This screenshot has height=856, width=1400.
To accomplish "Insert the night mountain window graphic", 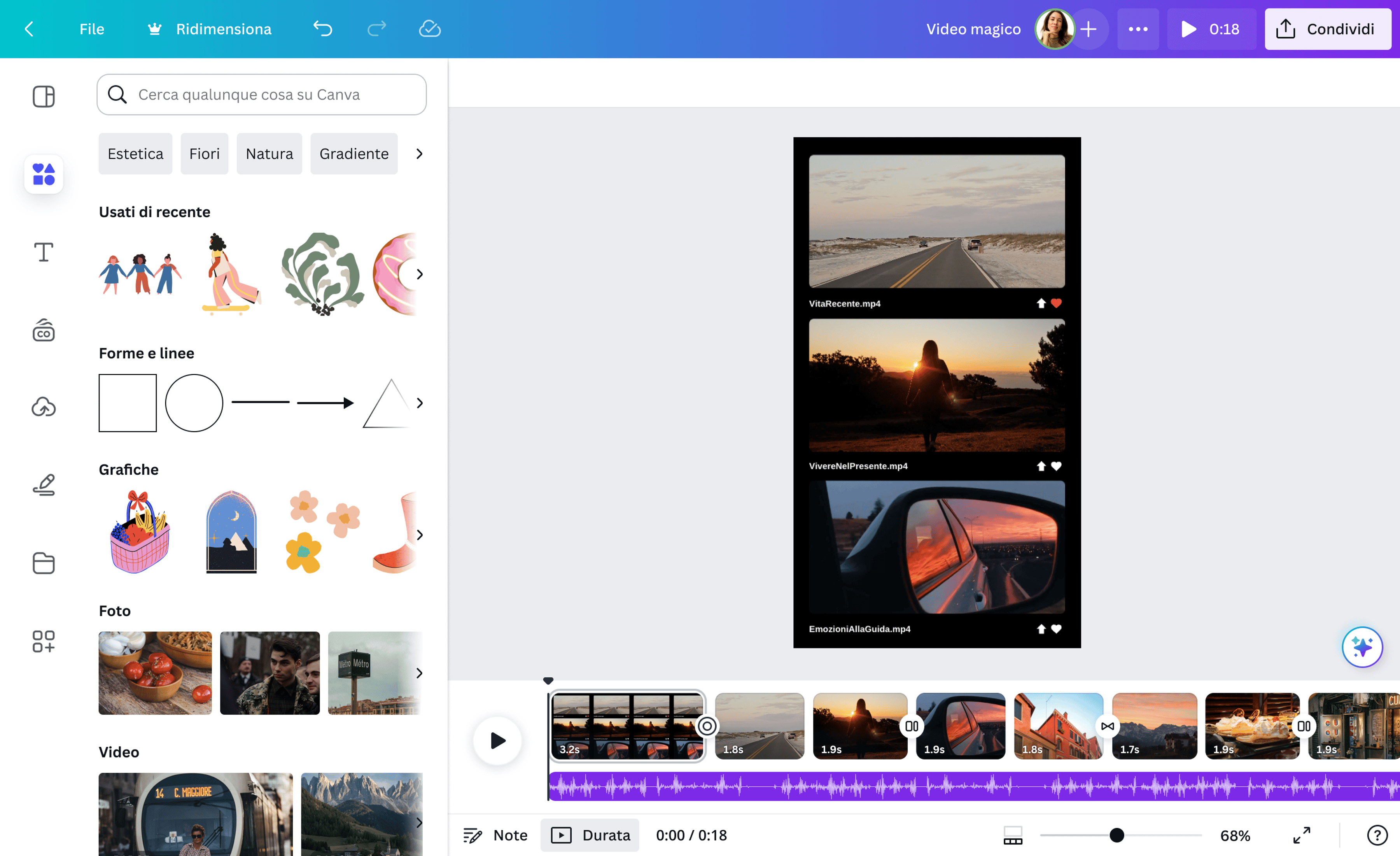I will [231, 532].
